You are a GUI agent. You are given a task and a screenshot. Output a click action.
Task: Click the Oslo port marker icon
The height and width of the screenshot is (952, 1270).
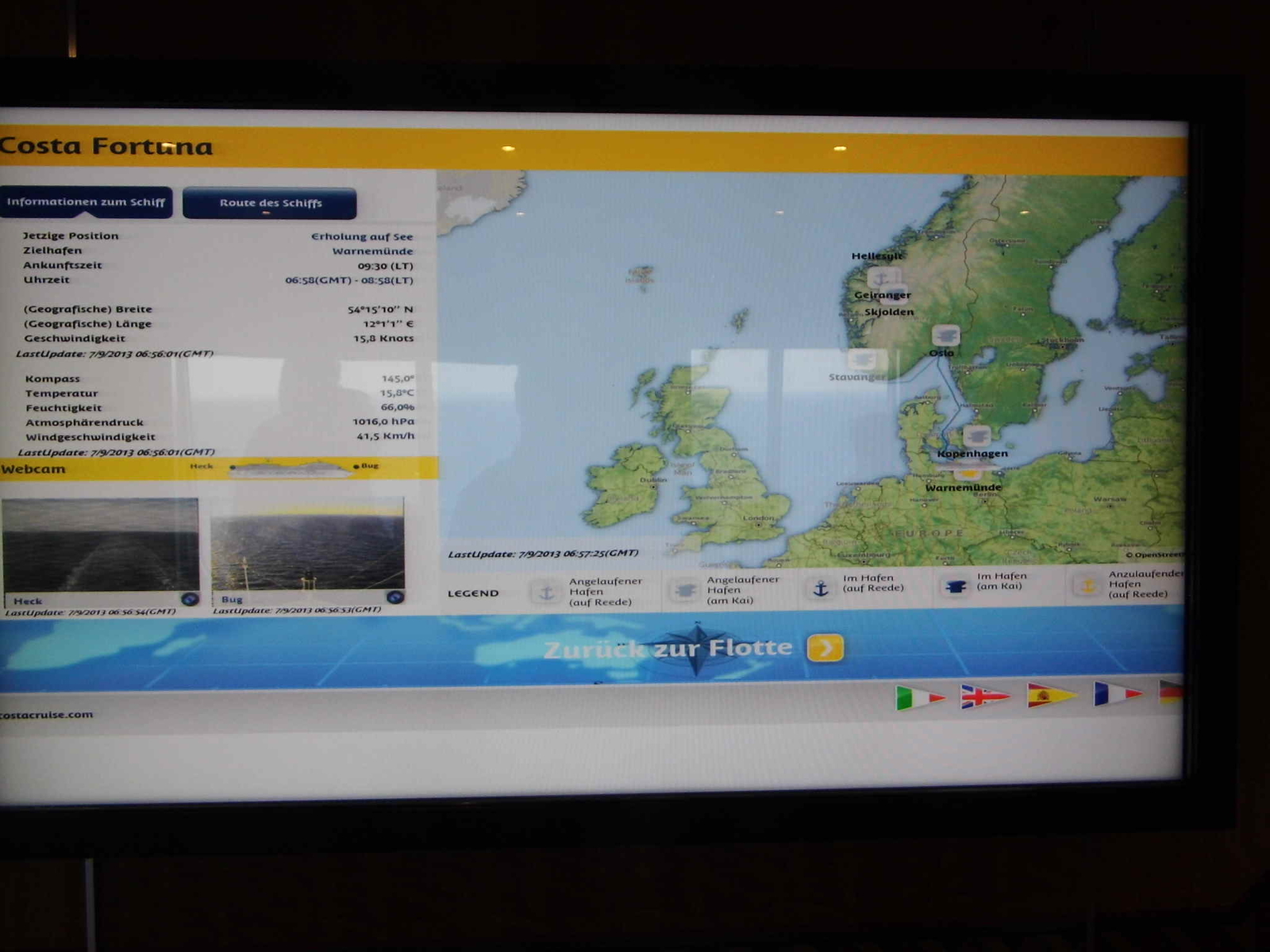pos(945,336)
